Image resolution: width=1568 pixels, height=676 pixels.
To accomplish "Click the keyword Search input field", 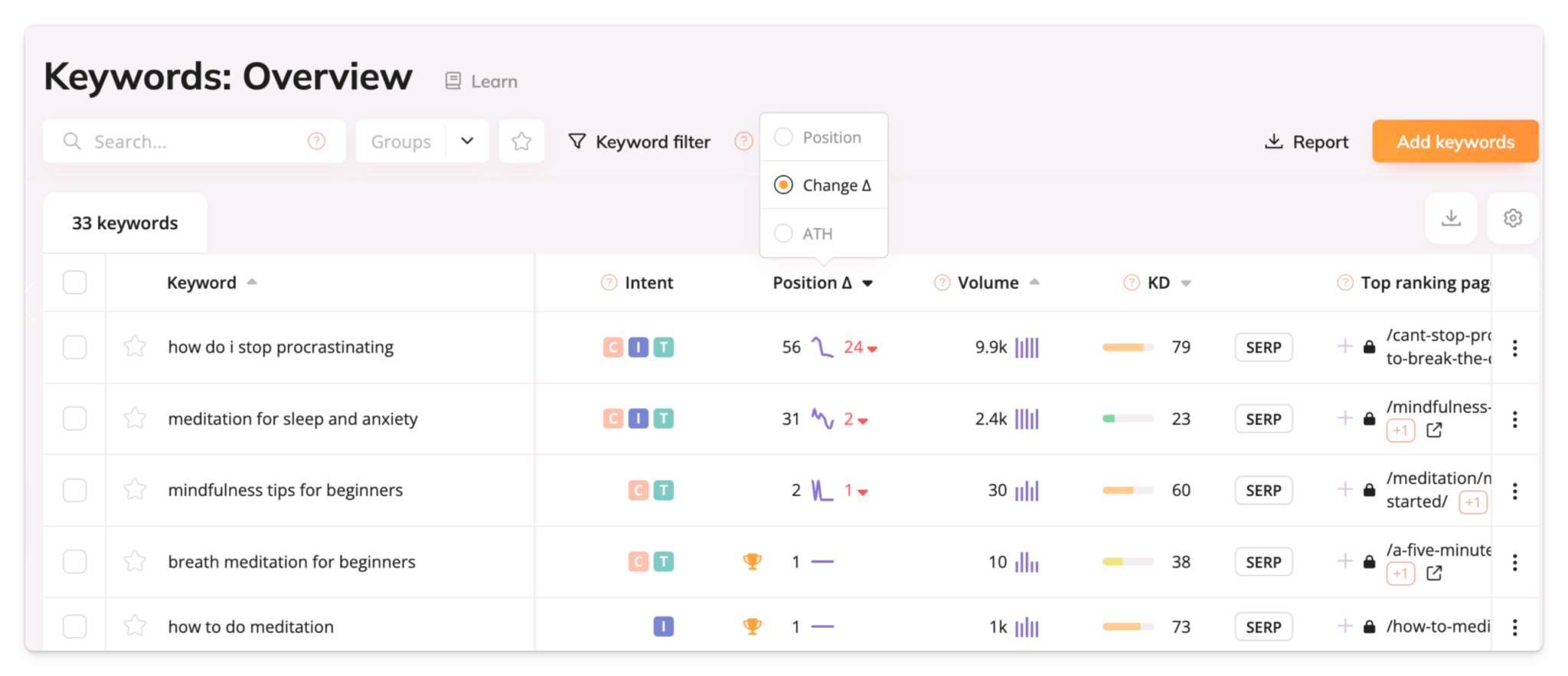I will pyautogui.click(x=194, y=142).
